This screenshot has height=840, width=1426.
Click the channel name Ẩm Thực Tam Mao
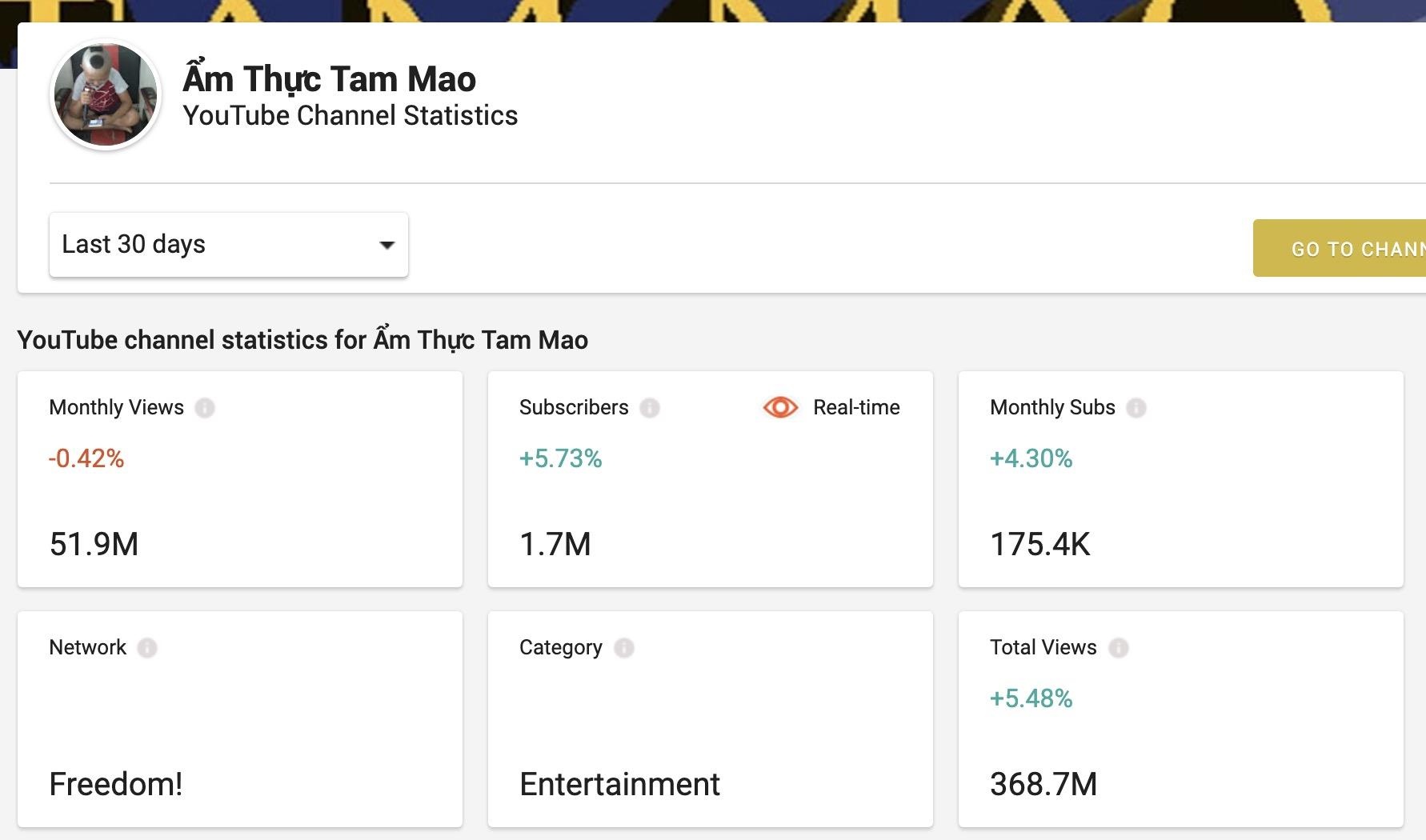click(328, 78)
